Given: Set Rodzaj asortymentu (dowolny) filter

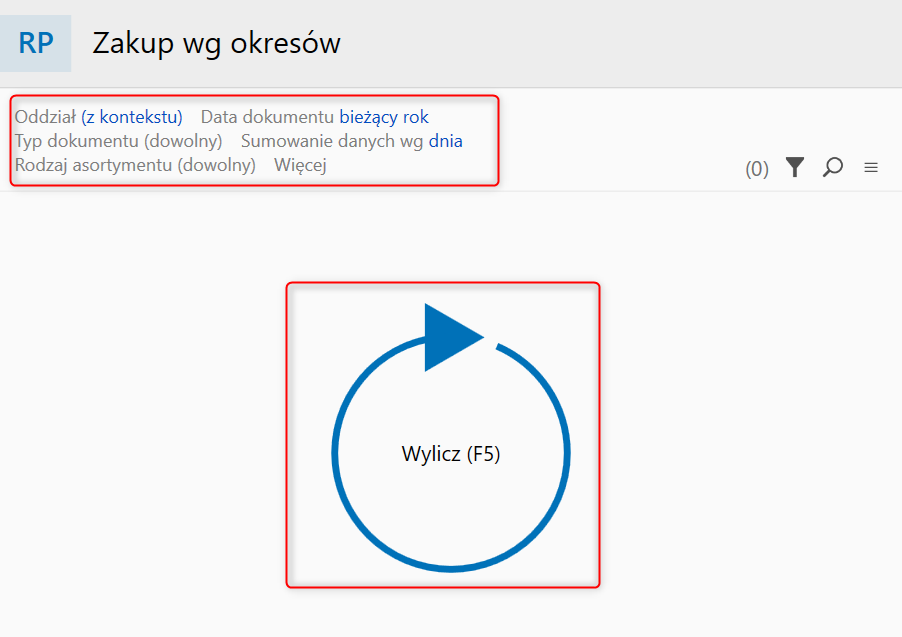Looking at the screenshot, I should pyautogui.click(x=135, y=165).
